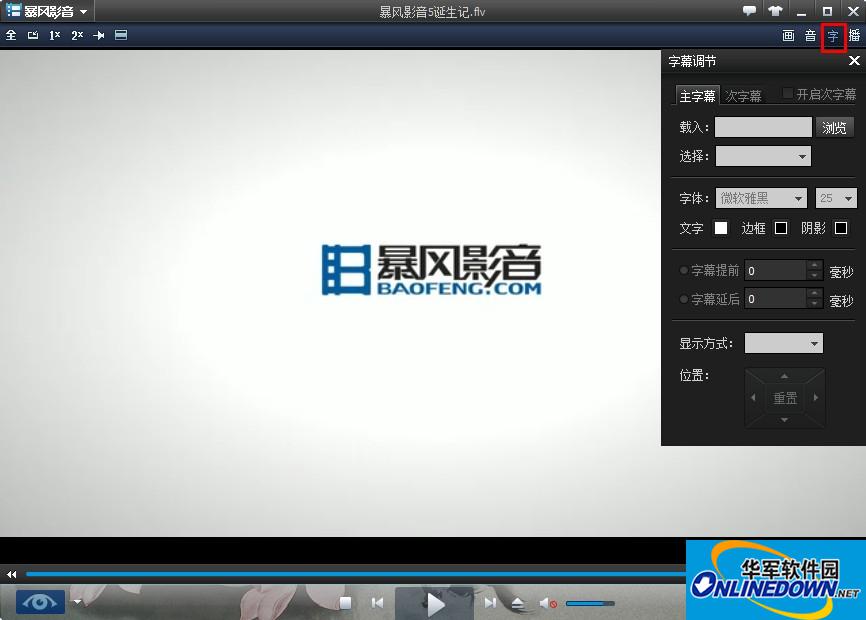The width and height of the screenshot is (866, 620).
Task: Select the 次字幕 tab
Action: pyautogui.click(x=743, y=96)
